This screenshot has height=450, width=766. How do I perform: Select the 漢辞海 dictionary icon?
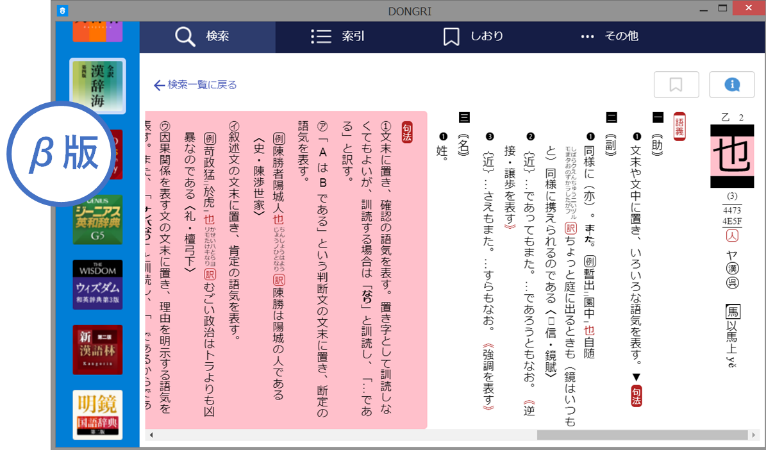98,86
